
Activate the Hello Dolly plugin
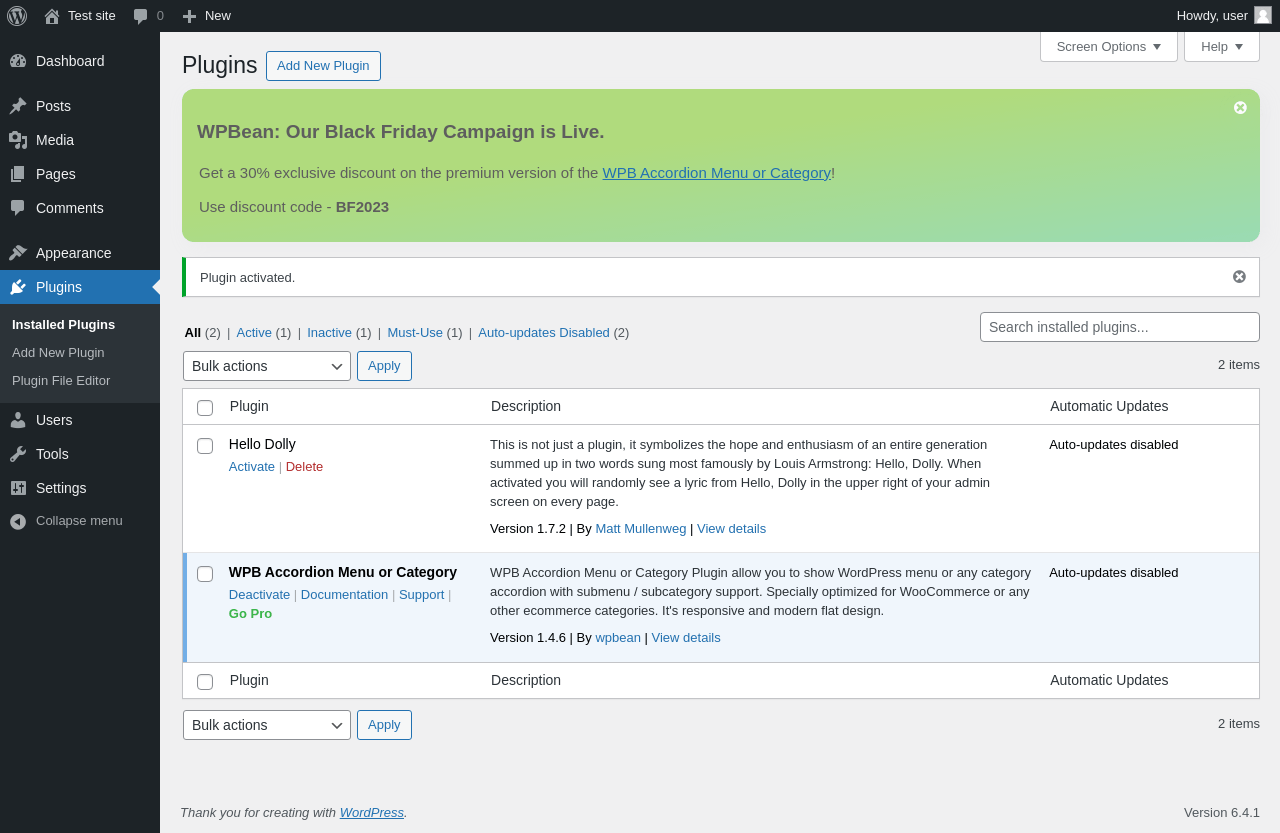[x=252, y=467]
